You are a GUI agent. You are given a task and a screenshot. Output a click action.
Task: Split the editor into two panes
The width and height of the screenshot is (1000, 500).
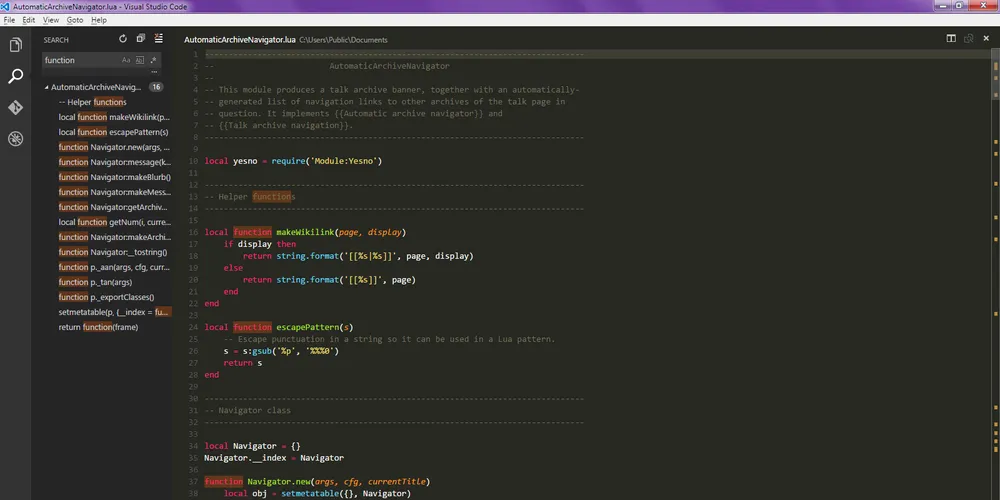pos(951,39)
